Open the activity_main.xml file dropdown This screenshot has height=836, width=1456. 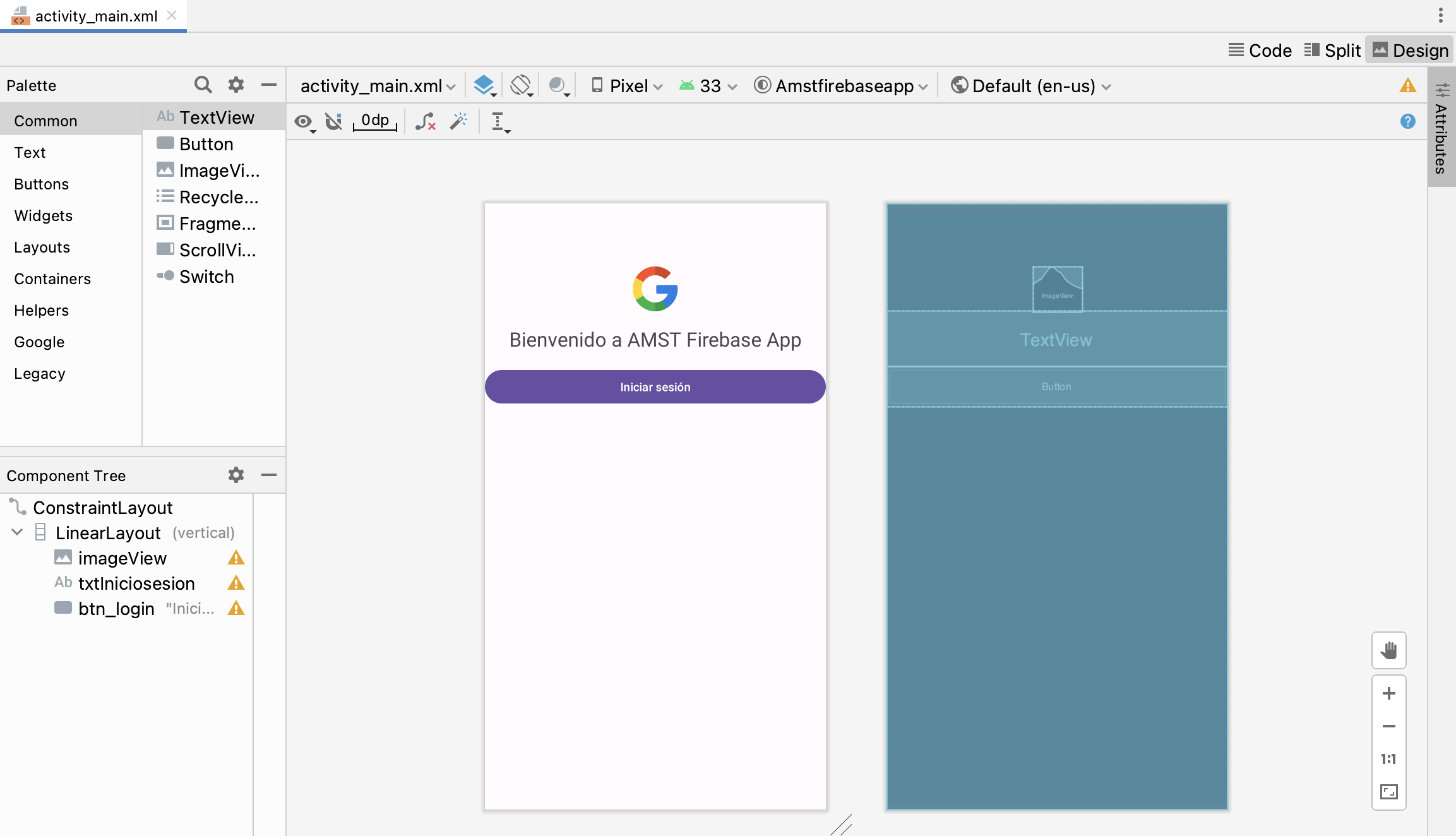coord(378,86)
